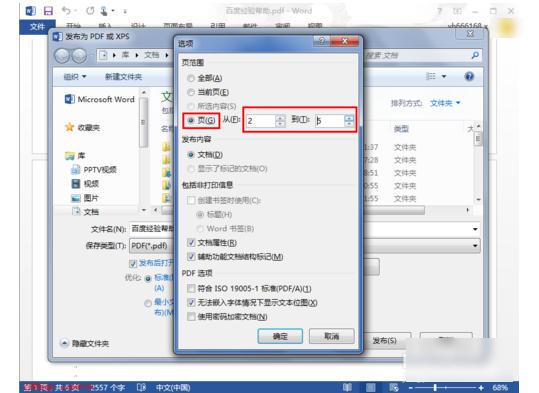This screenshot has height=393, width=539.
Task: Open the 组织 dropdown menu
Action: 75,77
